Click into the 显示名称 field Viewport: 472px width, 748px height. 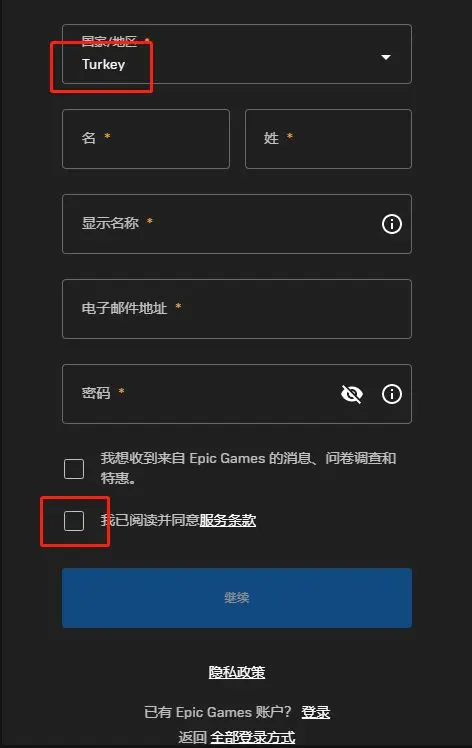click(x=237, y=224)
